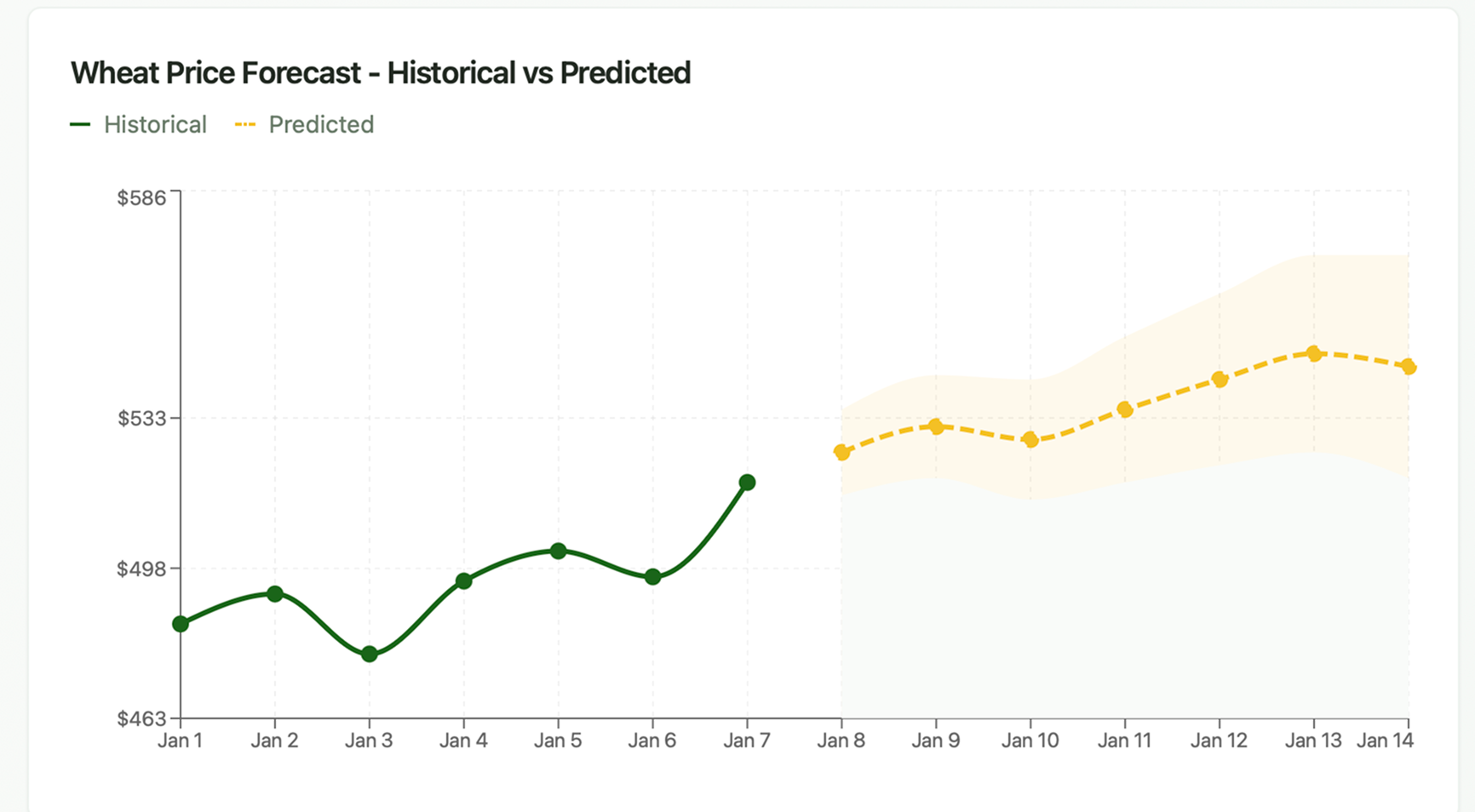
Task: Select the Jan 12 predicted data point
Action: [1220, 380]
